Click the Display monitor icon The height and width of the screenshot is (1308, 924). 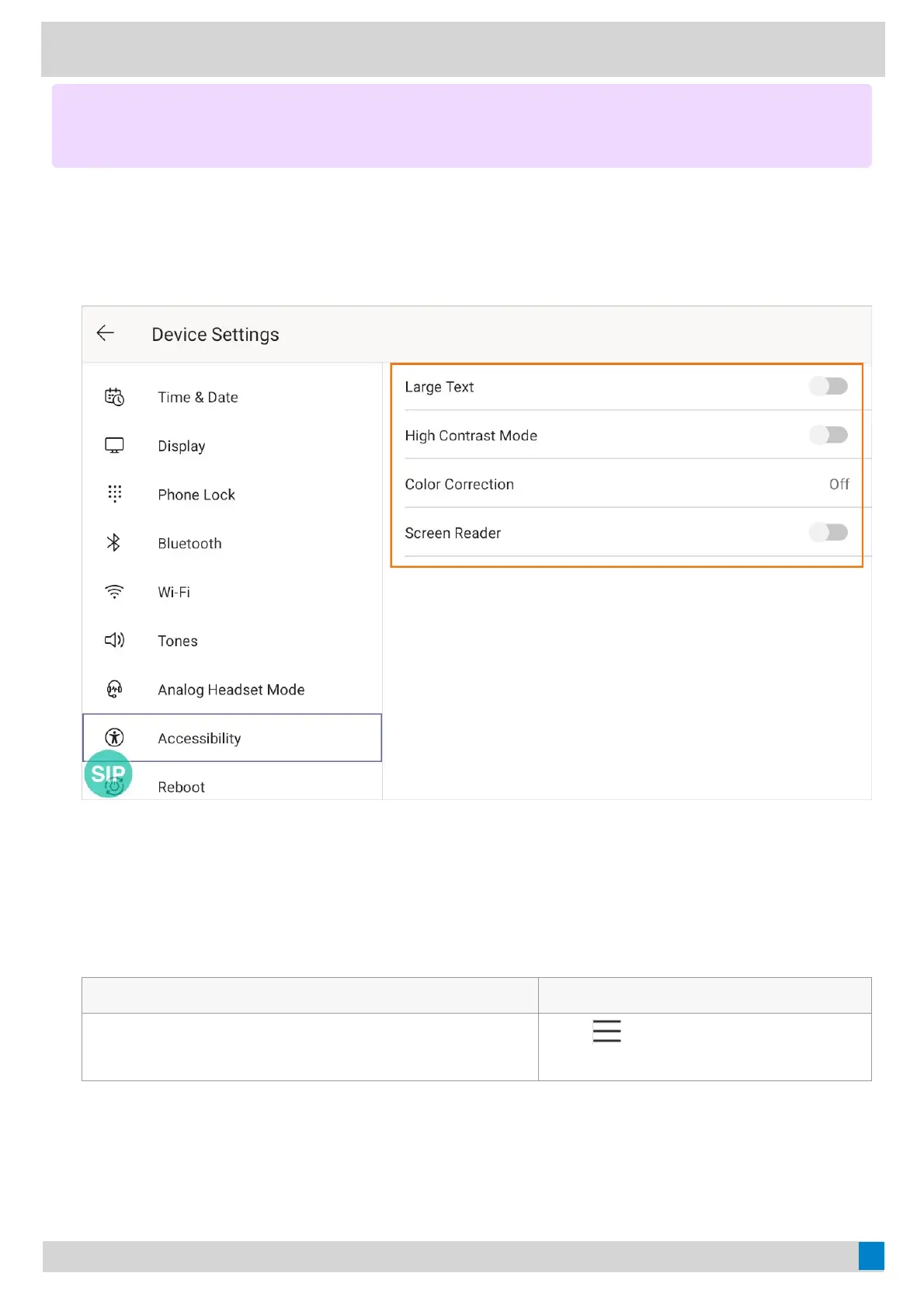click(114, 446)
